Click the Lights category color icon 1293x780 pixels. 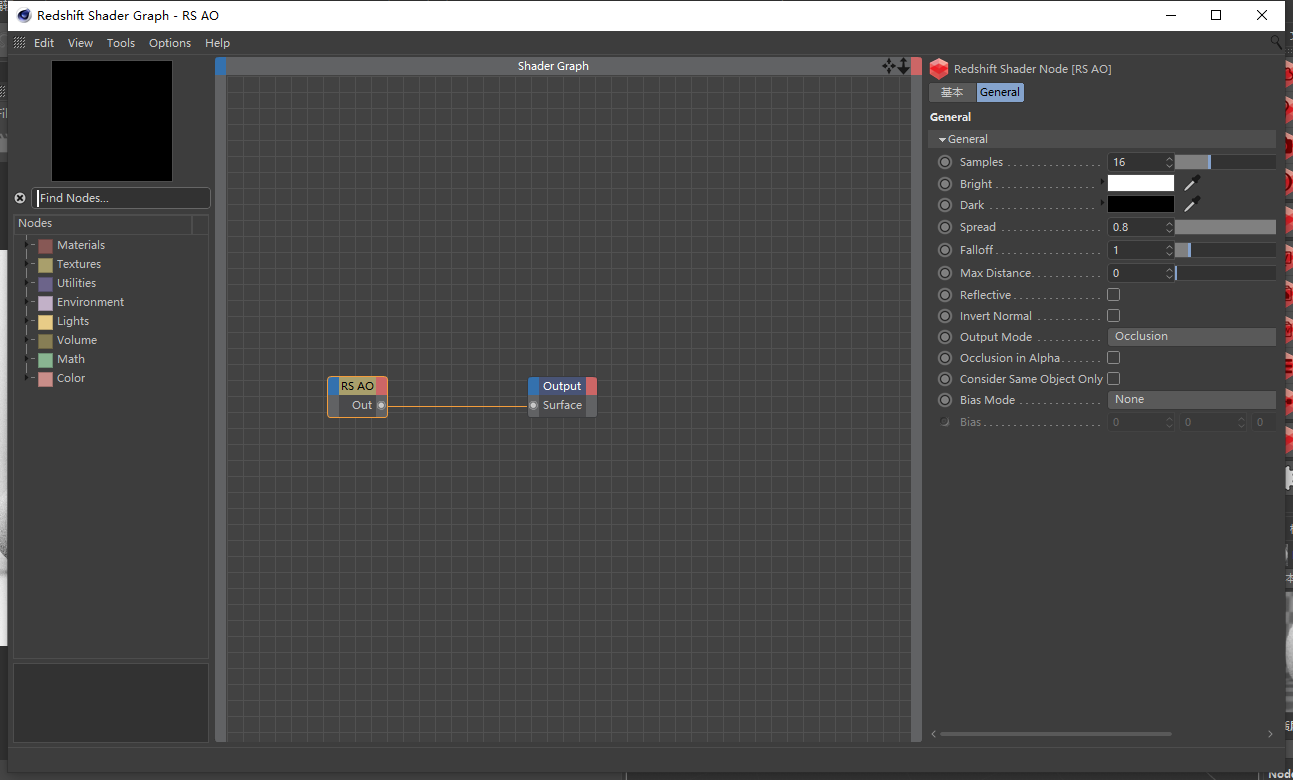point(45,322)
